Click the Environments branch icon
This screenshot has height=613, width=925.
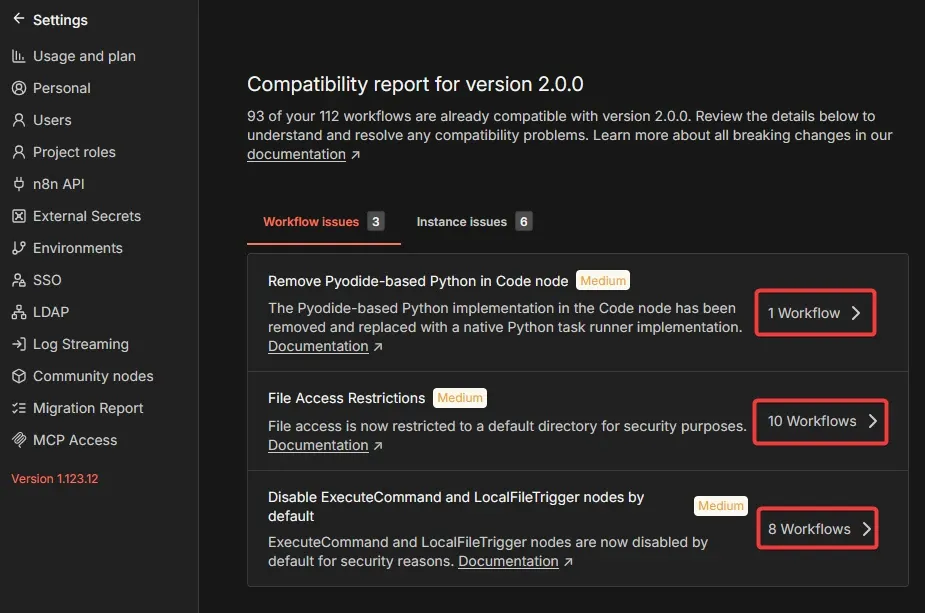[x=18, y=248]
